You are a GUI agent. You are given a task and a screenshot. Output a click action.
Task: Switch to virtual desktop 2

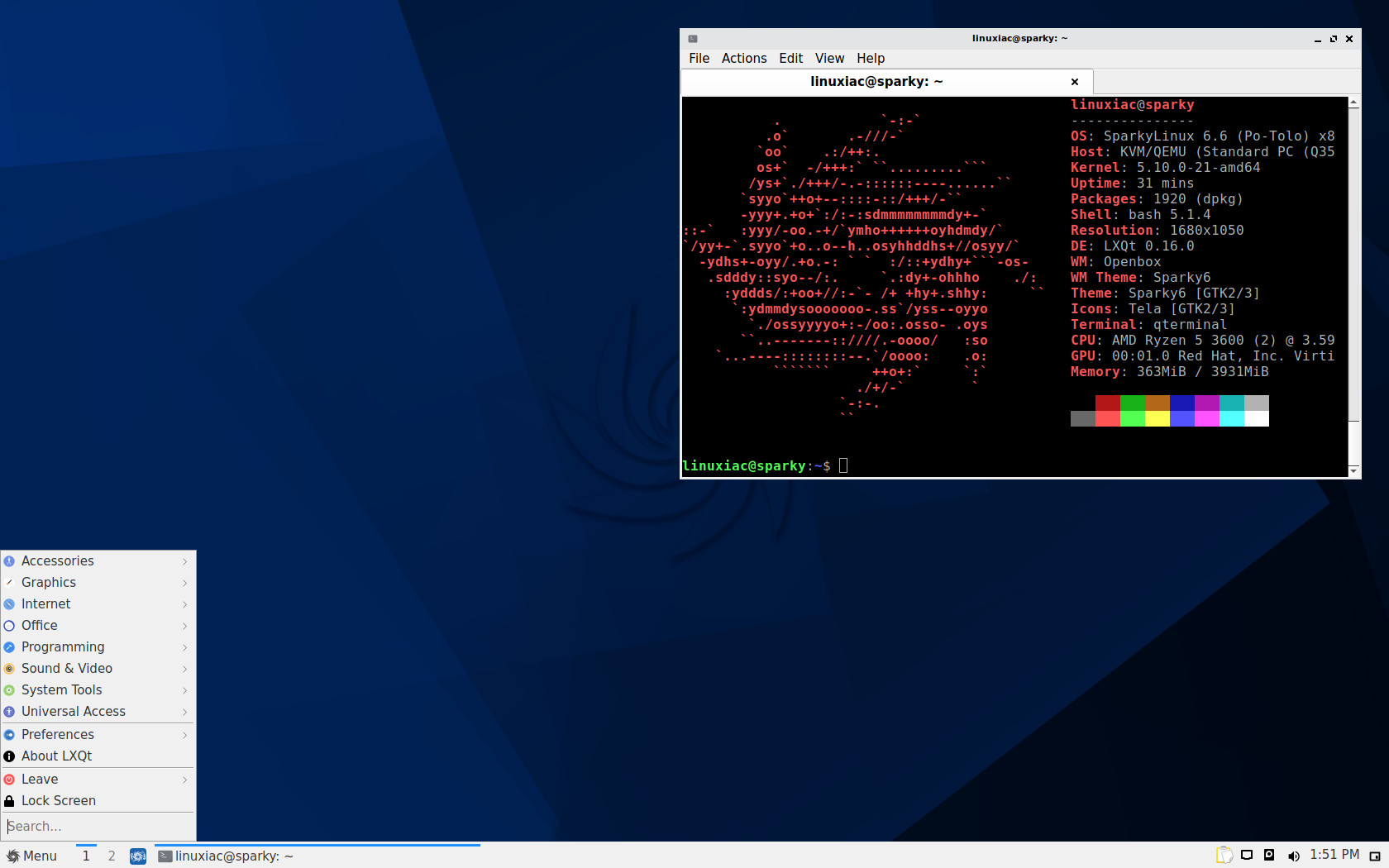coord(112,856)
